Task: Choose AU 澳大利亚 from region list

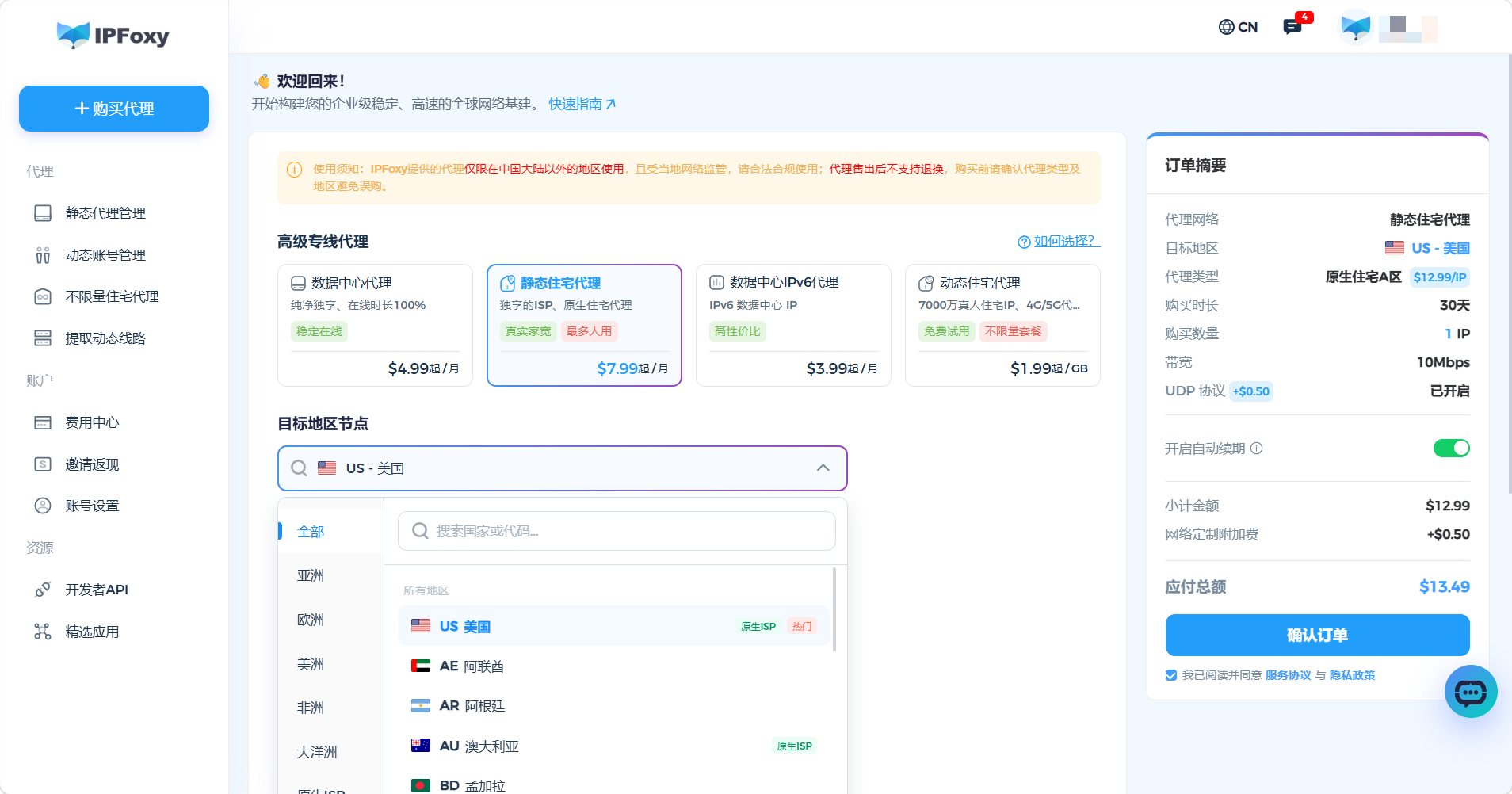Action: tap(614, 746)
